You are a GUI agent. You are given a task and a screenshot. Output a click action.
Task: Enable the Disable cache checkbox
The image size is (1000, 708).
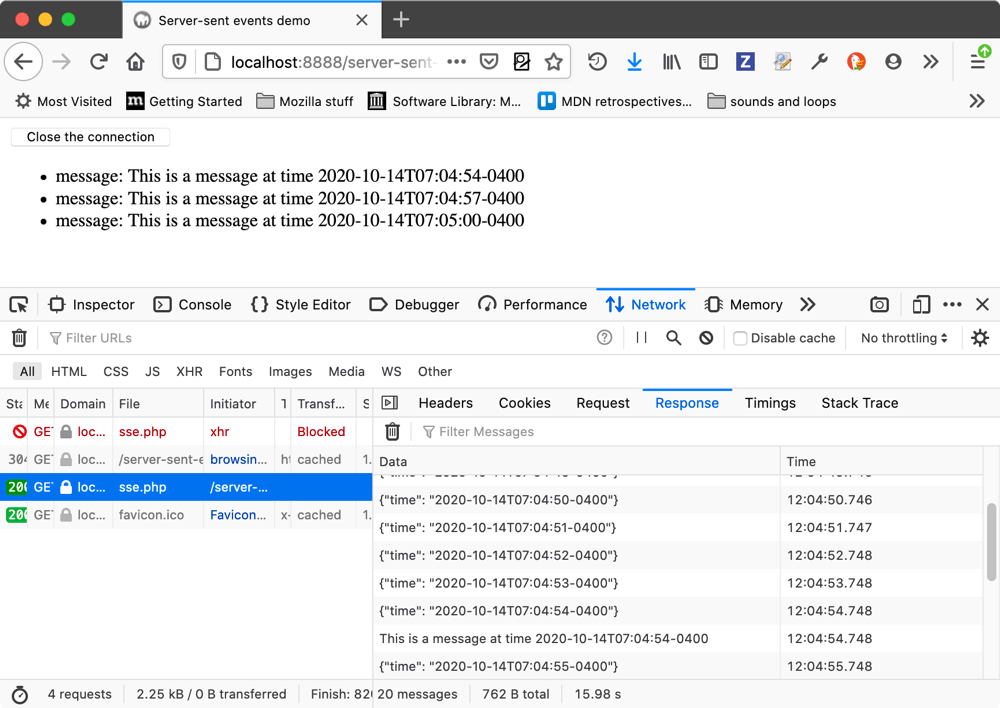(740, 338)
